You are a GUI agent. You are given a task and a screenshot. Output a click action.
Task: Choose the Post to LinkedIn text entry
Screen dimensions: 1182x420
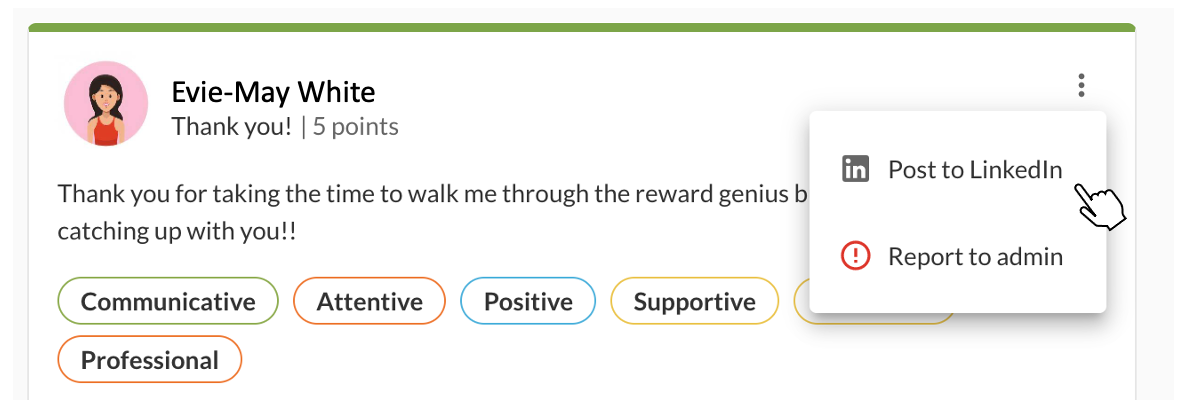pos(975,170)
